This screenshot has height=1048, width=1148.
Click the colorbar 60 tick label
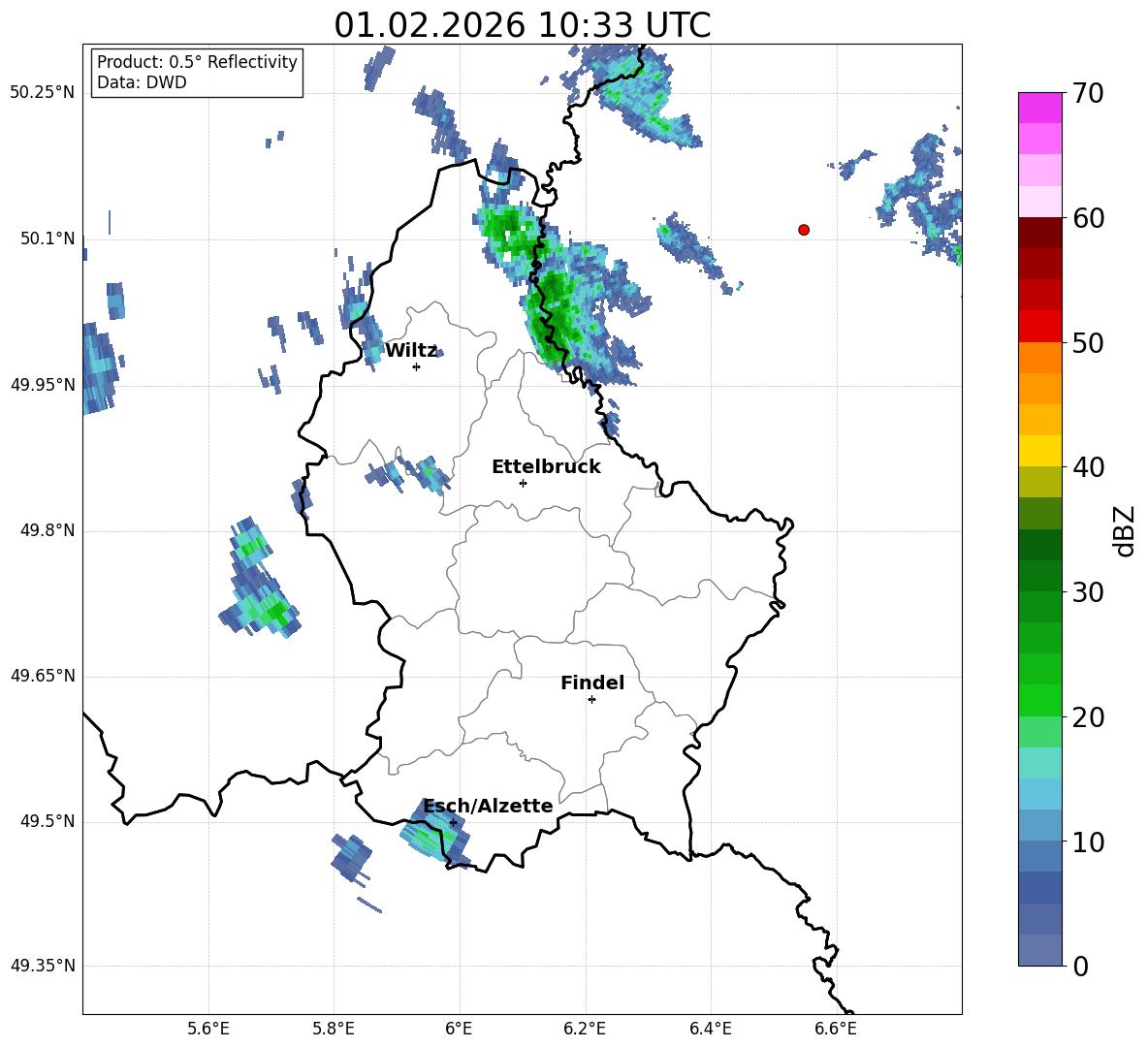[1088, 218]
